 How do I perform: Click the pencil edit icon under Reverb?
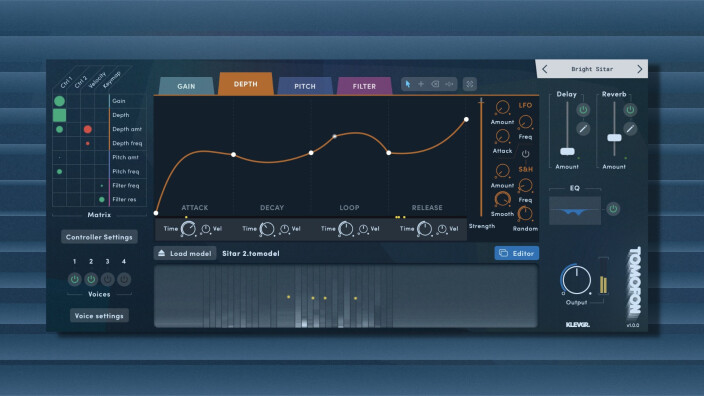[630, 129]
